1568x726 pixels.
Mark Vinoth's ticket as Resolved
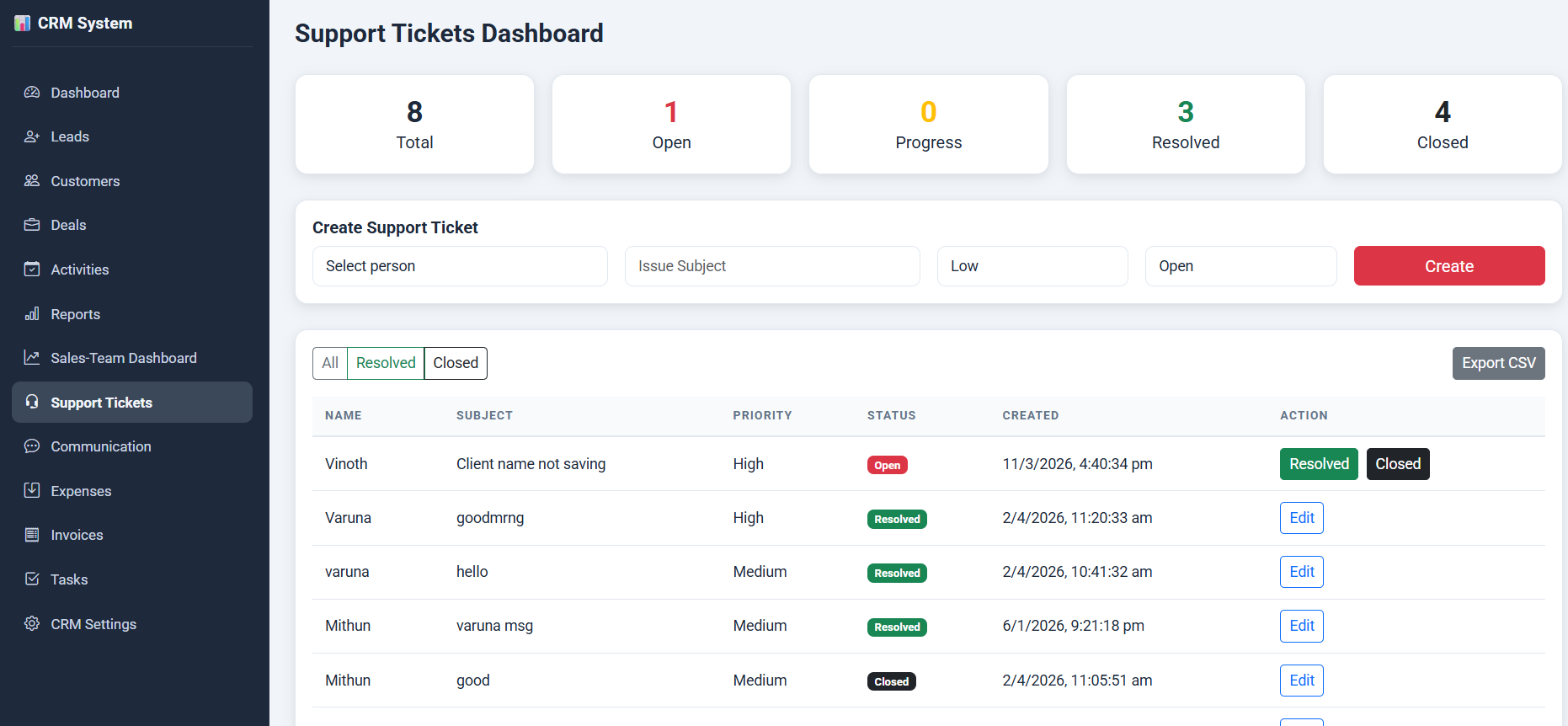click(x=1319, y=464)
